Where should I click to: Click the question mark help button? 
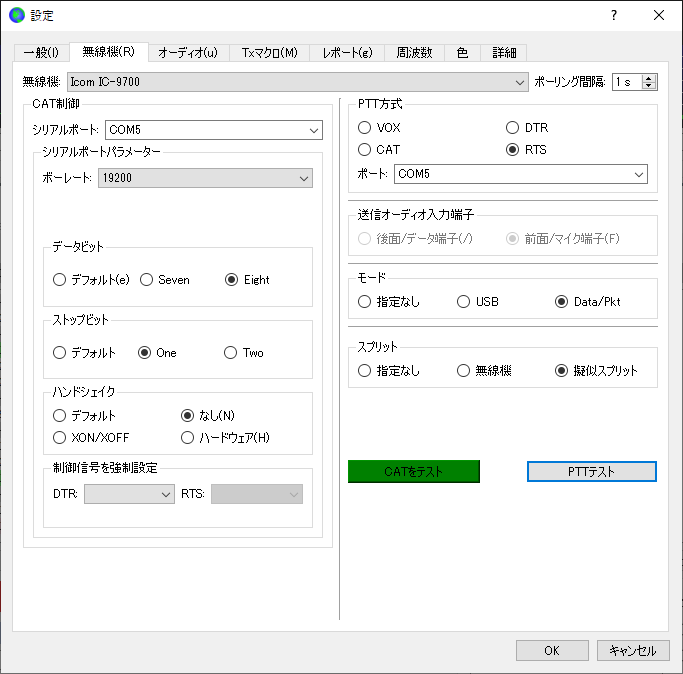click(614, 15)
